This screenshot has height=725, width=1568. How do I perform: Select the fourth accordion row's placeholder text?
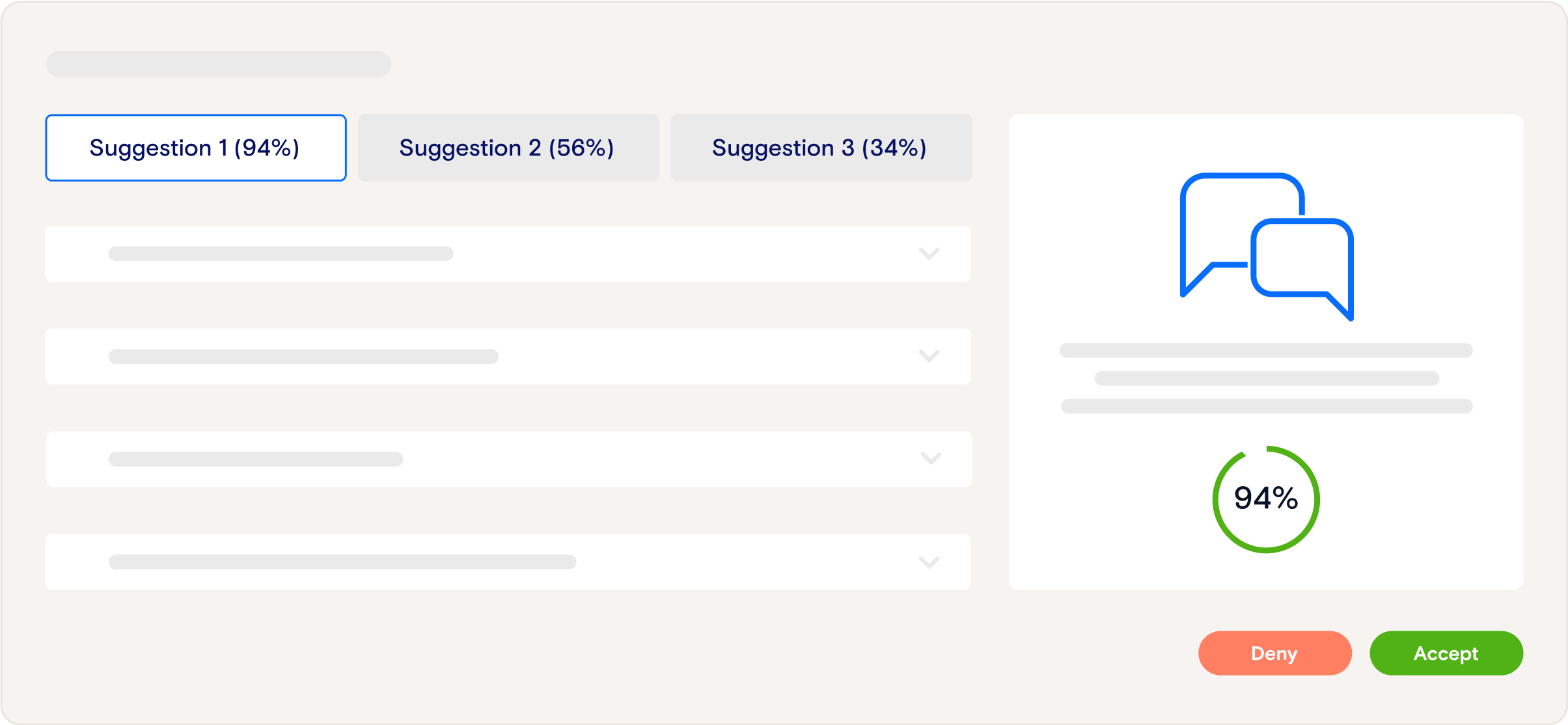342,562
